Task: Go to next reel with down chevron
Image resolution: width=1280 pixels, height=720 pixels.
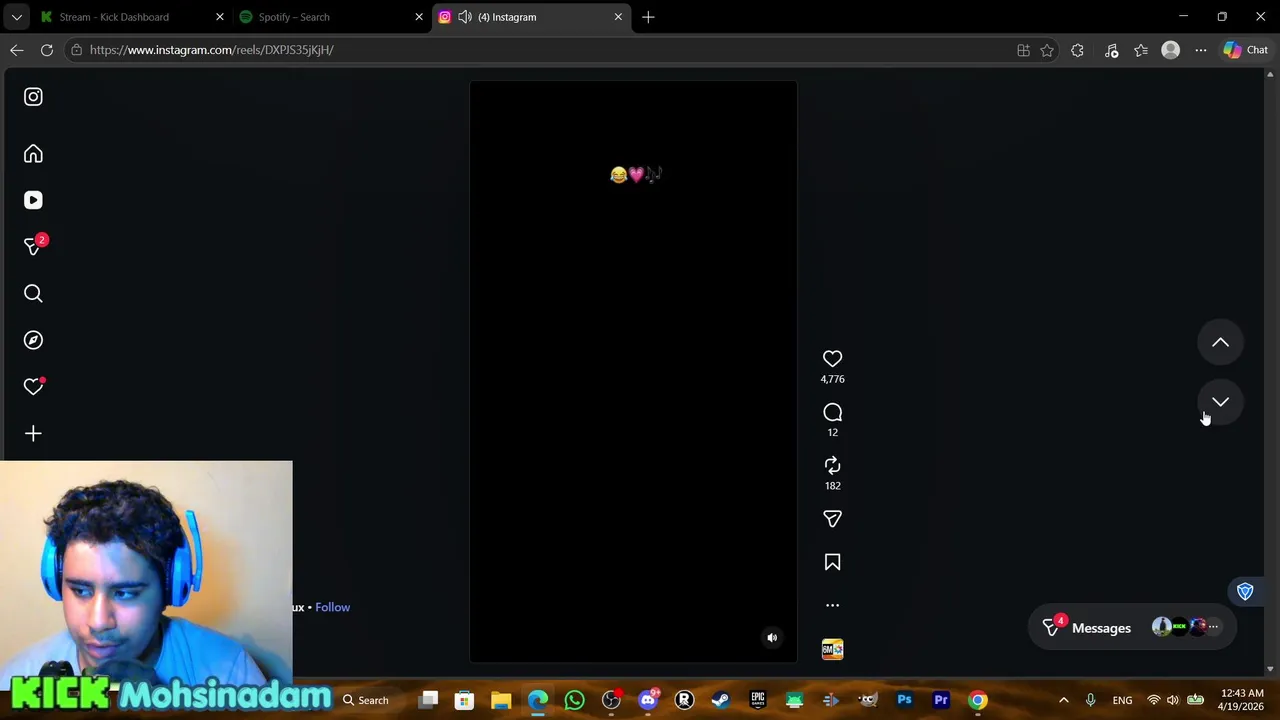Action: coord(1220,401)
